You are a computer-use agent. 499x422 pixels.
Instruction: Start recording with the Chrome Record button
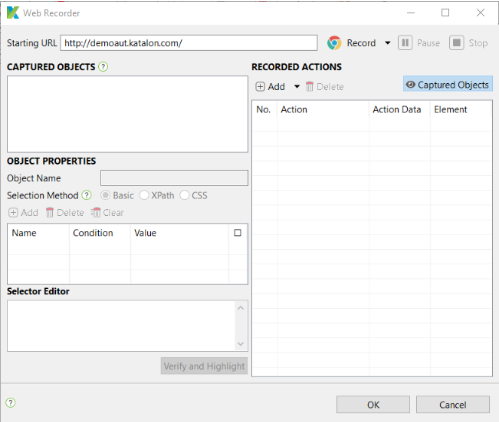351,43
